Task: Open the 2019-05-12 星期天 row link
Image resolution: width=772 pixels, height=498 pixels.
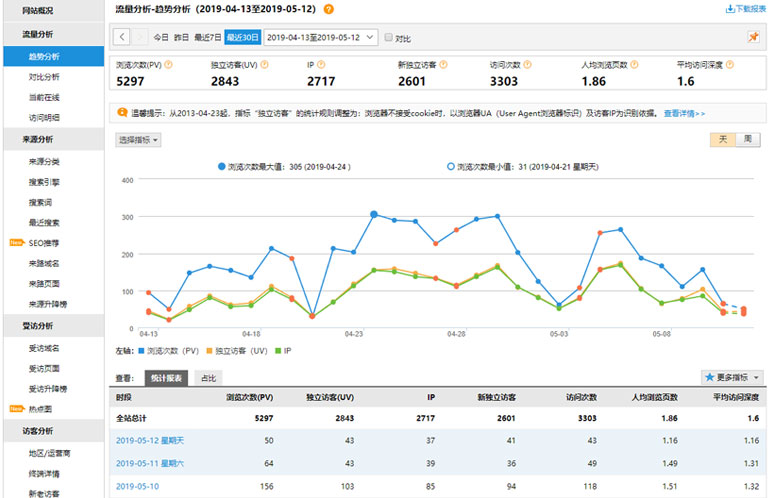Action: [x=150, y=440]
